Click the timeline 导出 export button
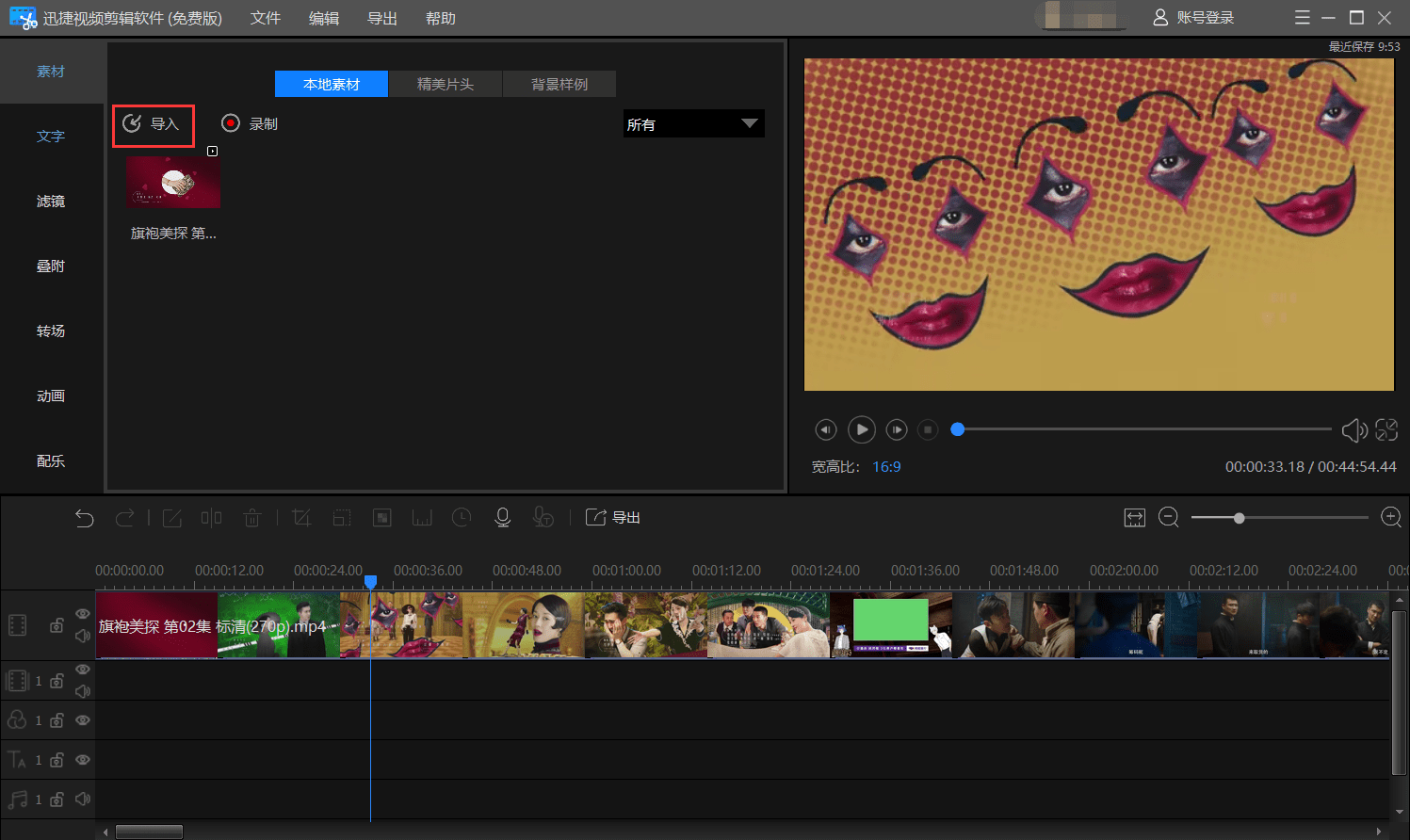 point(613,517)
